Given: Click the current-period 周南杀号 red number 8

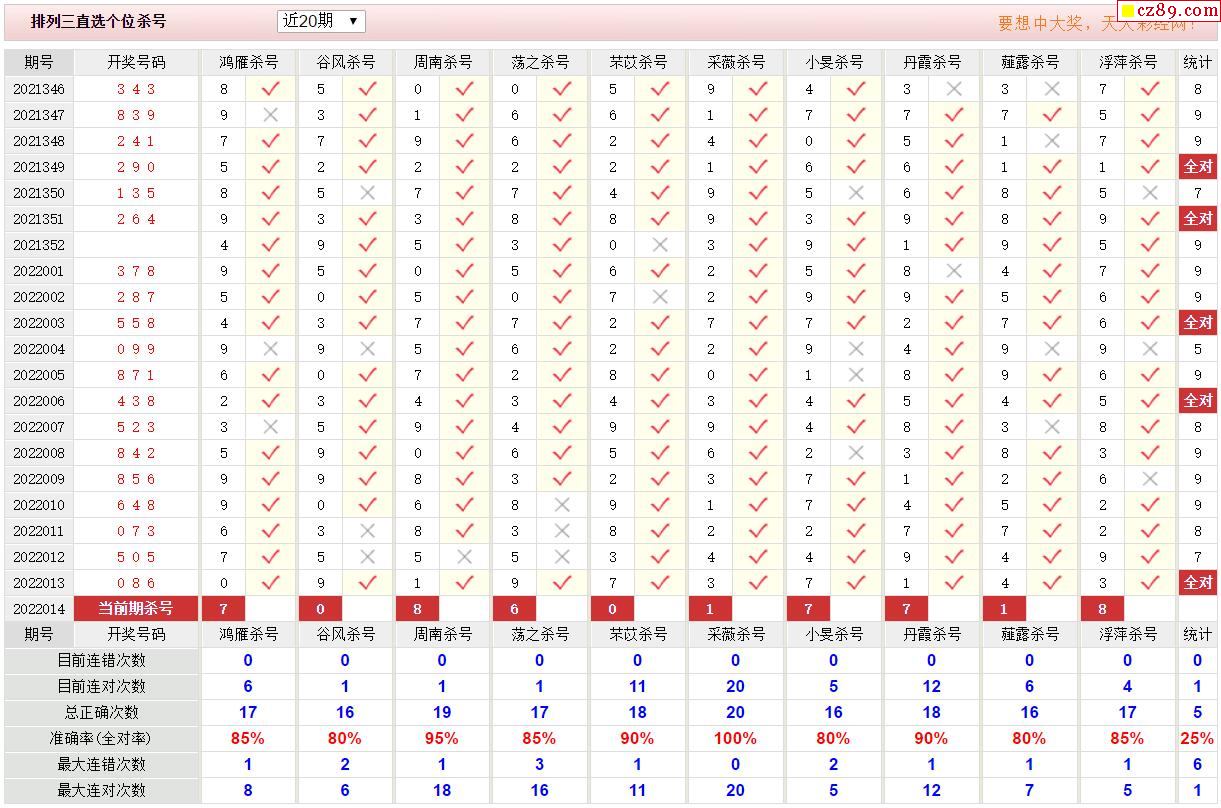Looking at the screenshot, I should (x=417, y=608).
